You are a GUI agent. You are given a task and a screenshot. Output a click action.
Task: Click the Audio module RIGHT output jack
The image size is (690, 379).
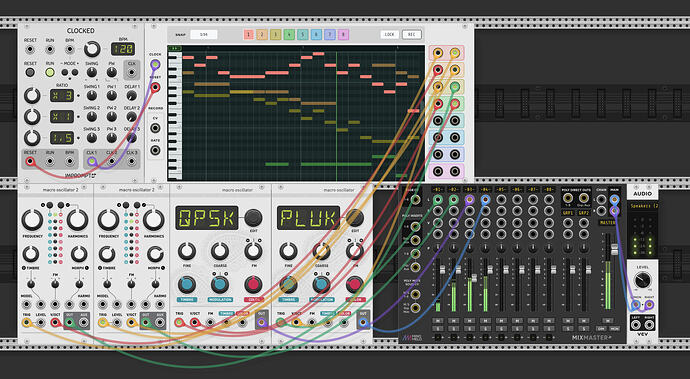(x=649, y=325)
